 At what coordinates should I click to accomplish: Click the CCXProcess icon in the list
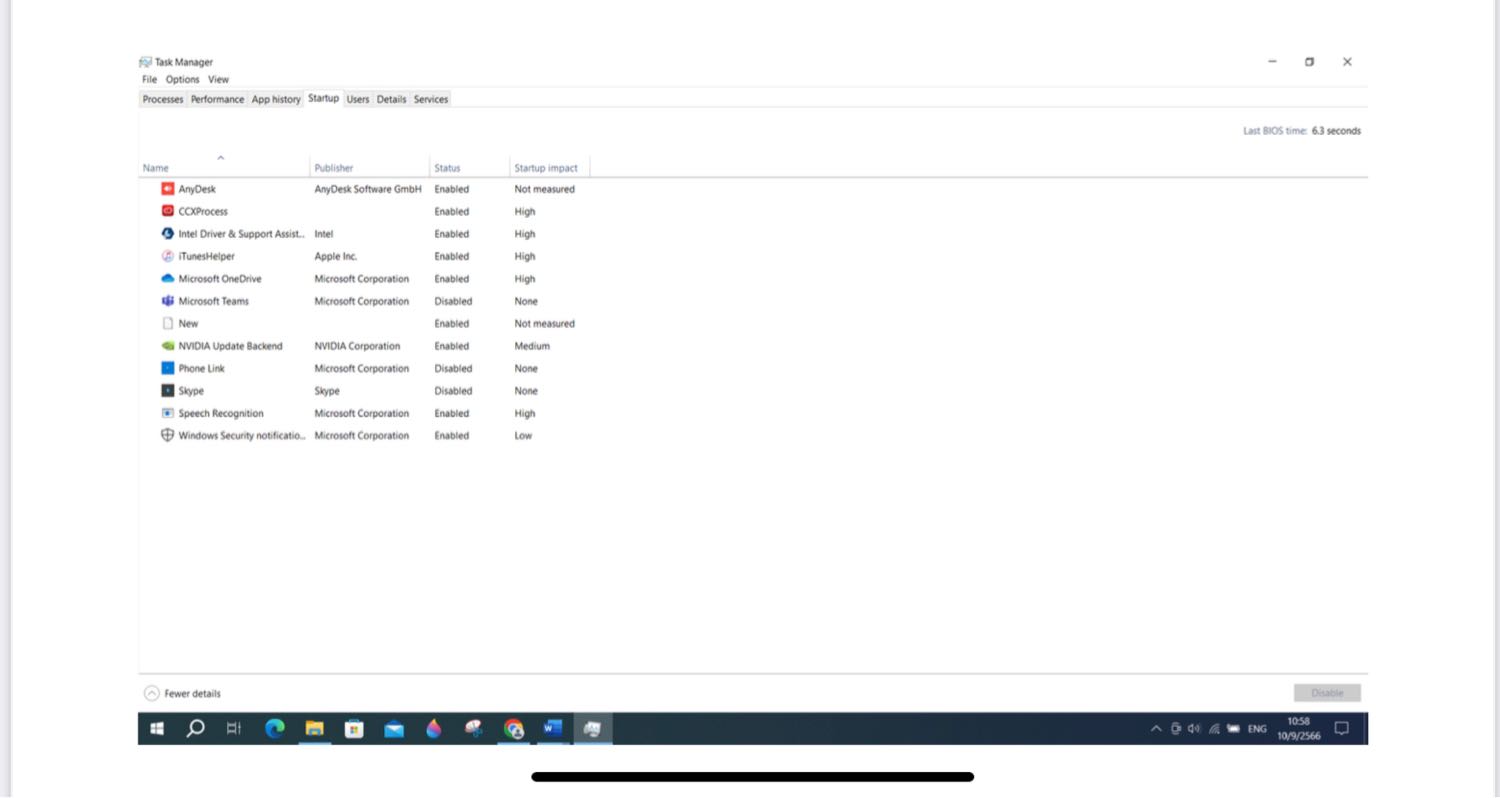tap(168, 211)
